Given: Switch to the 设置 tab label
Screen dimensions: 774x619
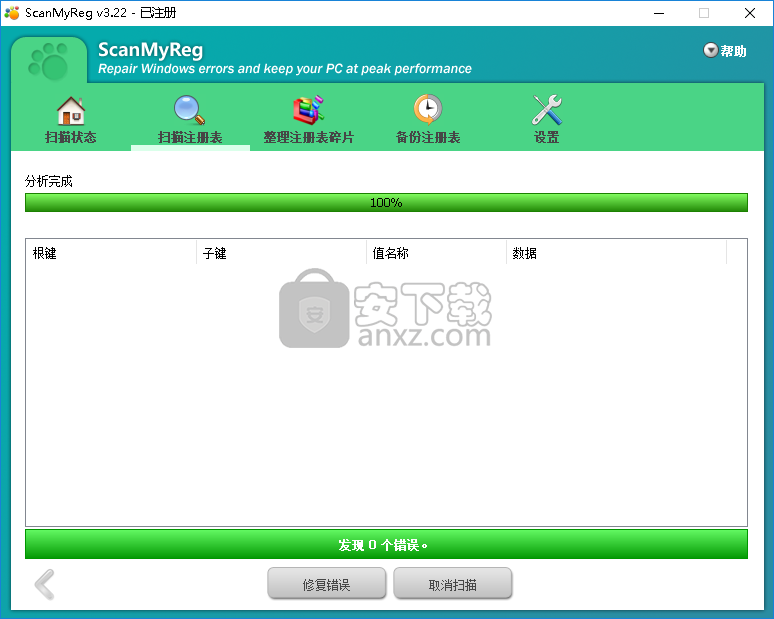Looking at the screenshot, I should [x=546, y=137].
